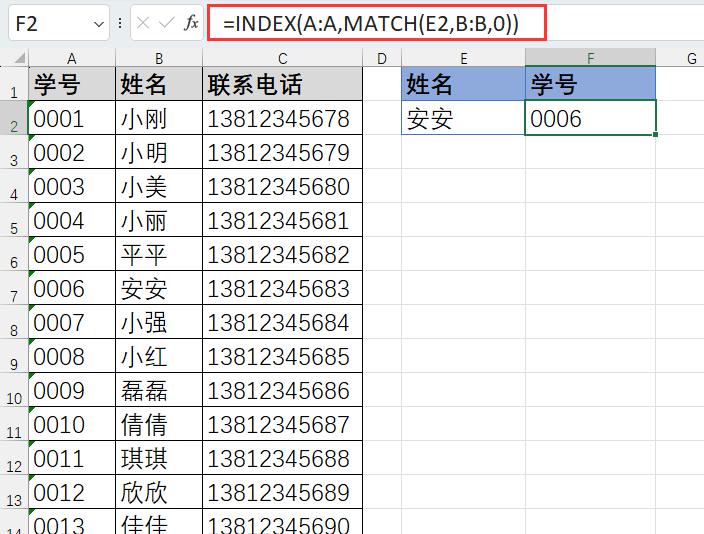
Task: Select blue header cell 姓名 in column E
Action: [x=463, y=84]
